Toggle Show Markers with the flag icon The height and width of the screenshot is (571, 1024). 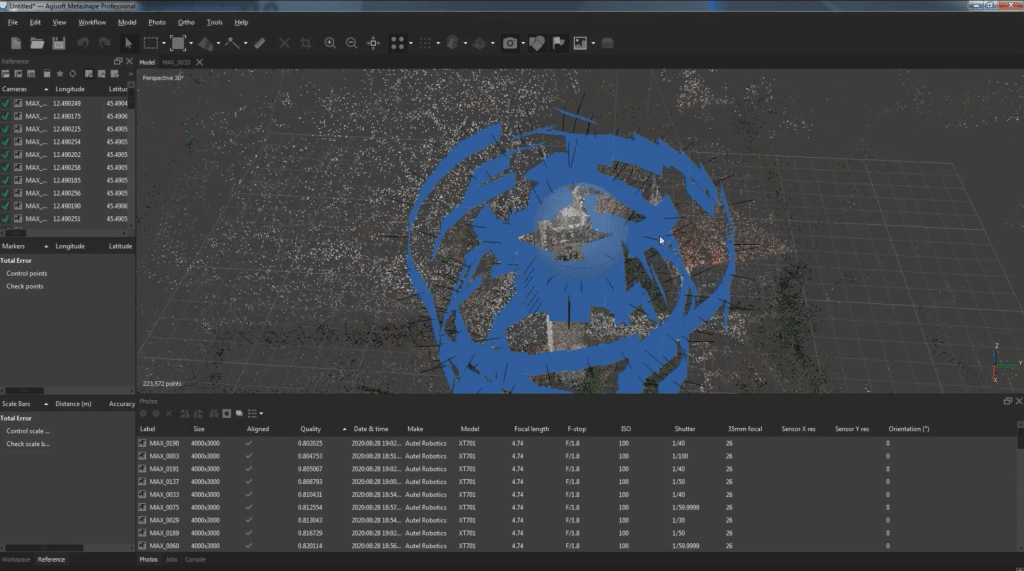(558, 43)
